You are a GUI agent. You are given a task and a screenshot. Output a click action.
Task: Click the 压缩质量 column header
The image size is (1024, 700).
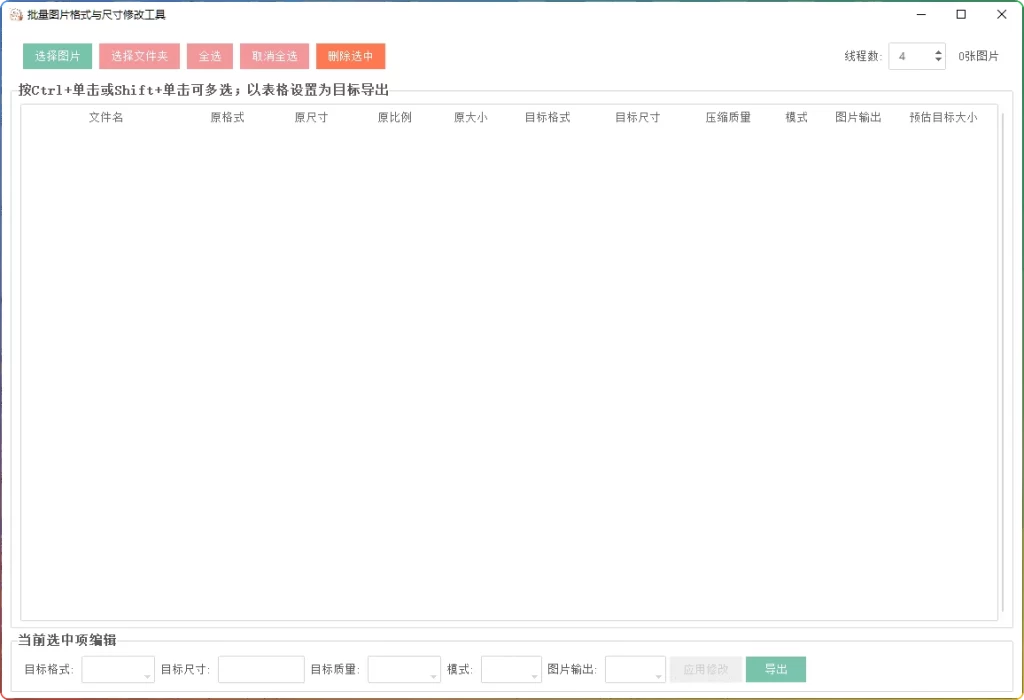(x=726, y=117)
